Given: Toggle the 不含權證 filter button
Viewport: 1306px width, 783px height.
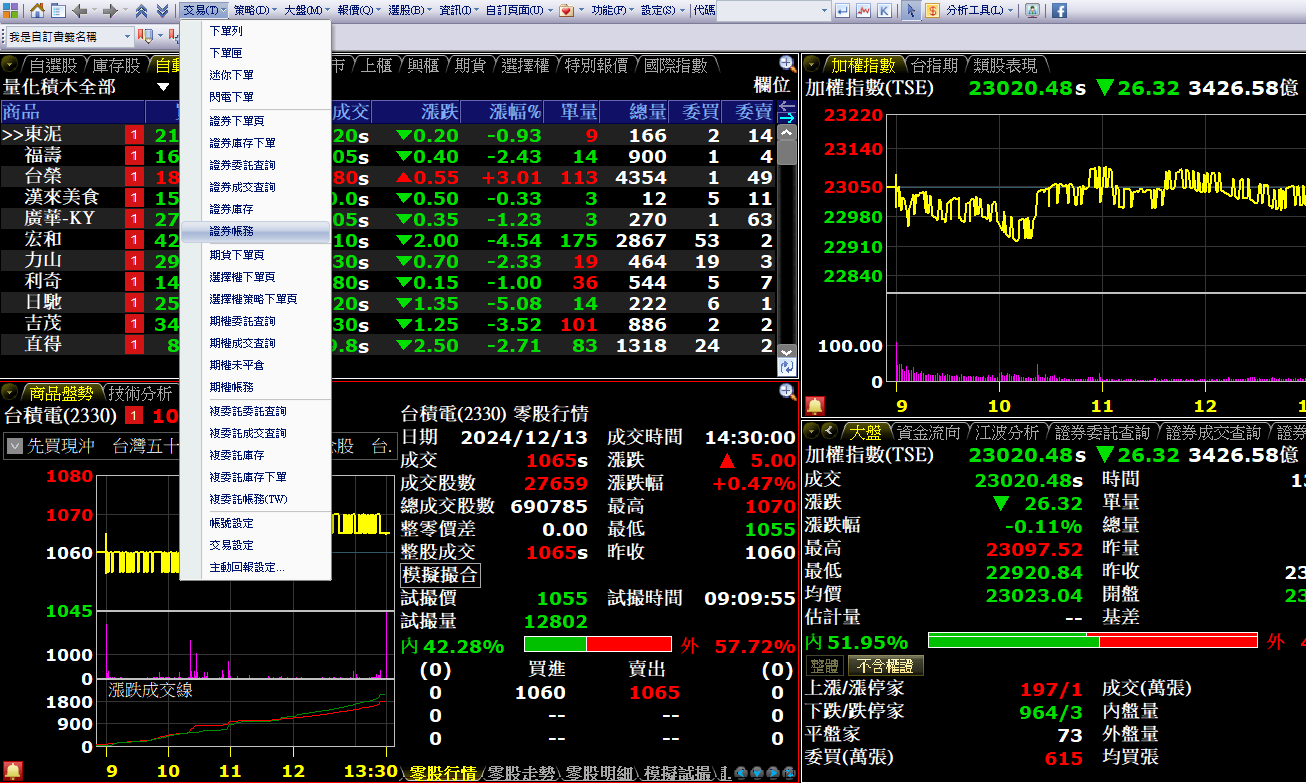Looking at the screenshot, I should tap(885, 666).
